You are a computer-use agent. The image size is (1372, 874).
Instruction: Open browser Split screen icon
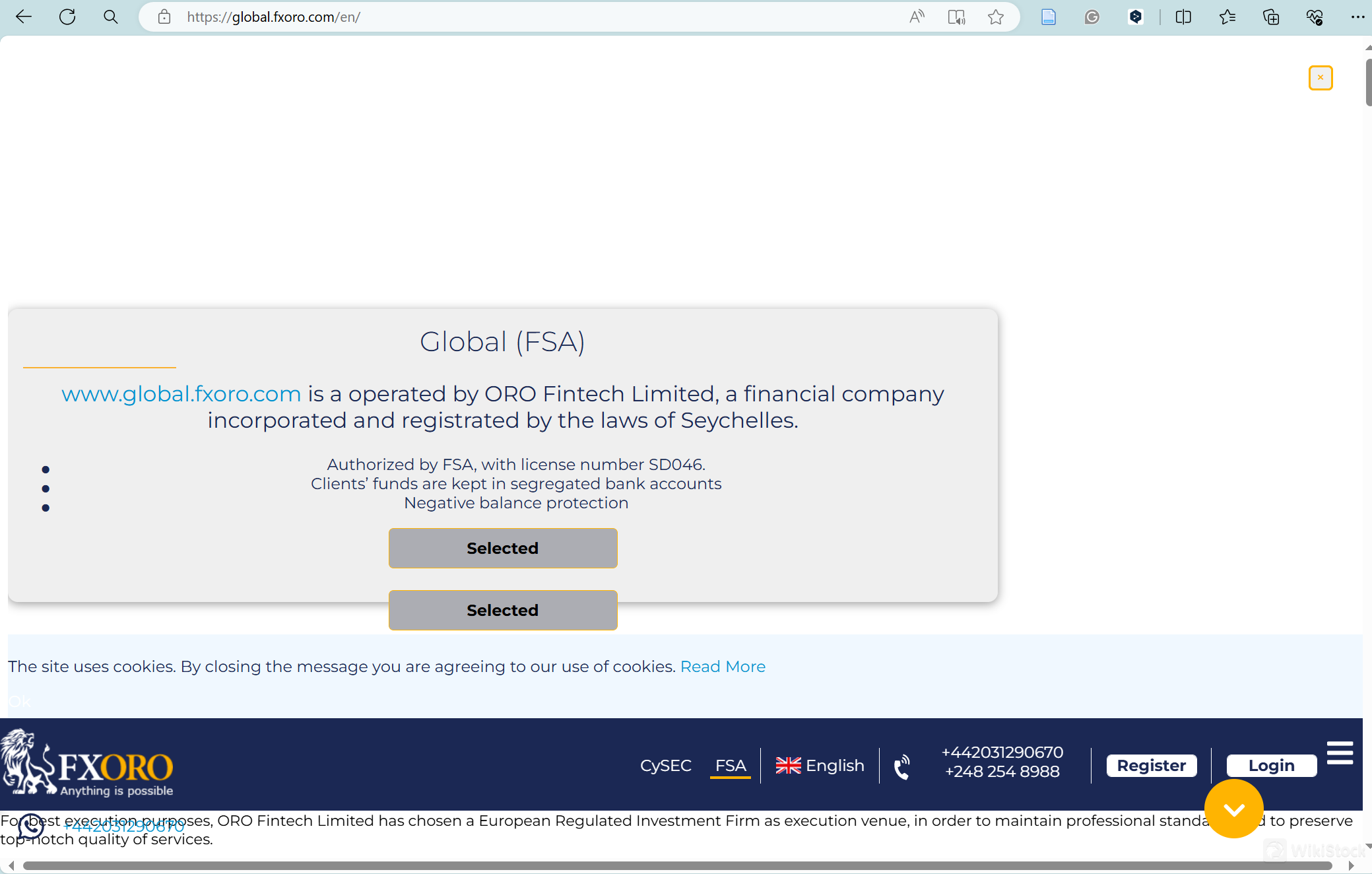coord(1183,17)
